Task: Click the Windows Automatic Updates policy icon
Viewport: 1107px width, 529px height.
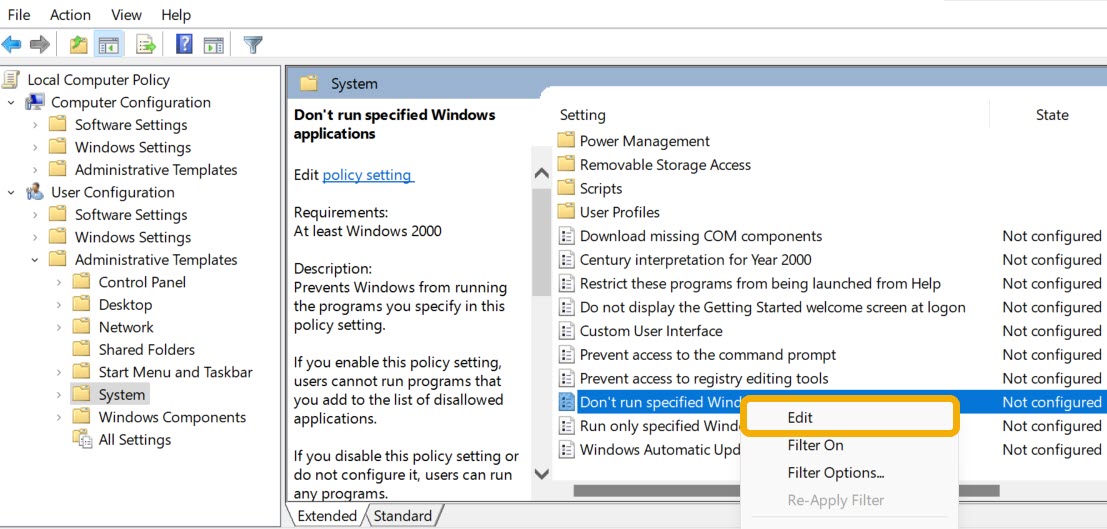Action: (566, 449)
